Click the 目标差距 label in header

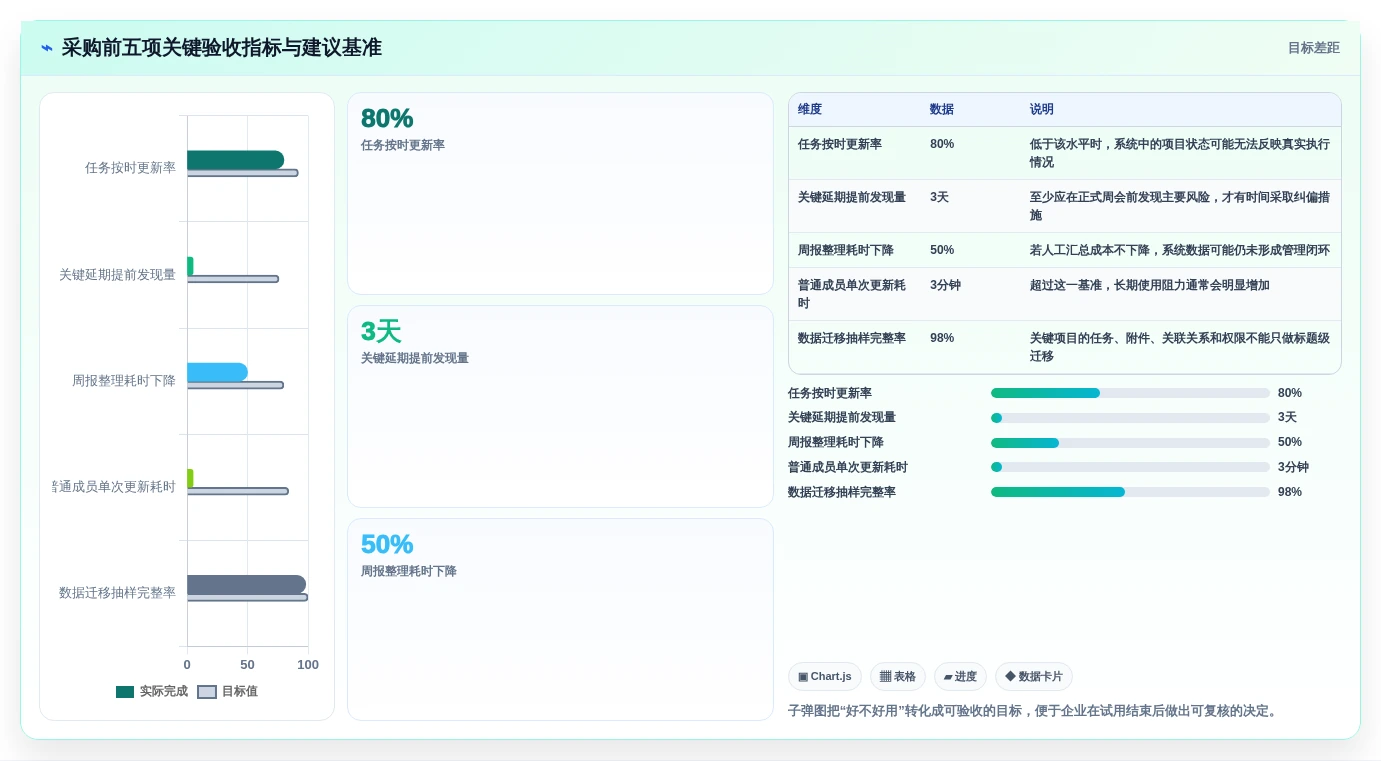tap(1313, 48)
